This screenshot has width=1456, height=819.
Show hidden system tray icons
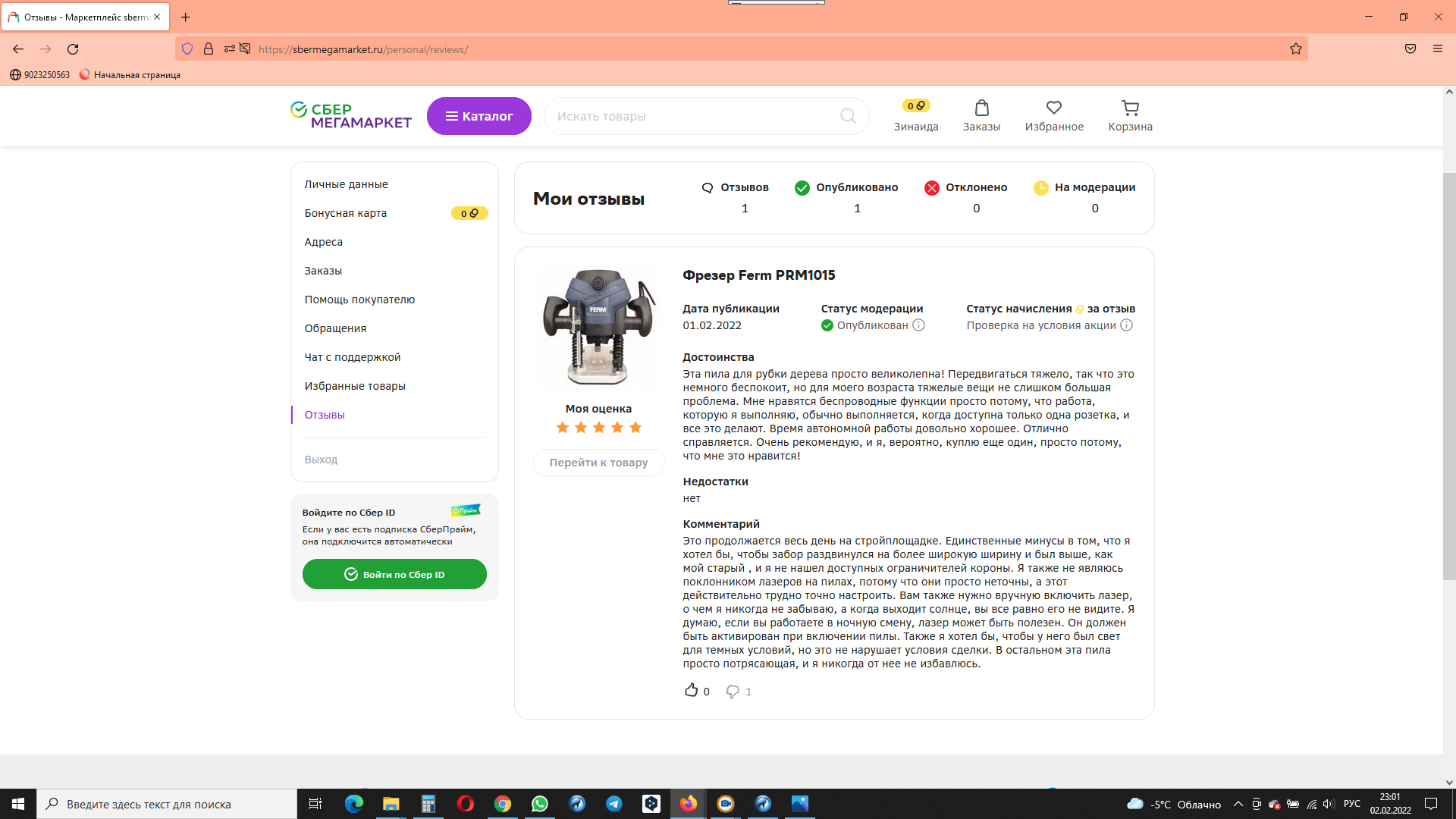point(1238,804)
